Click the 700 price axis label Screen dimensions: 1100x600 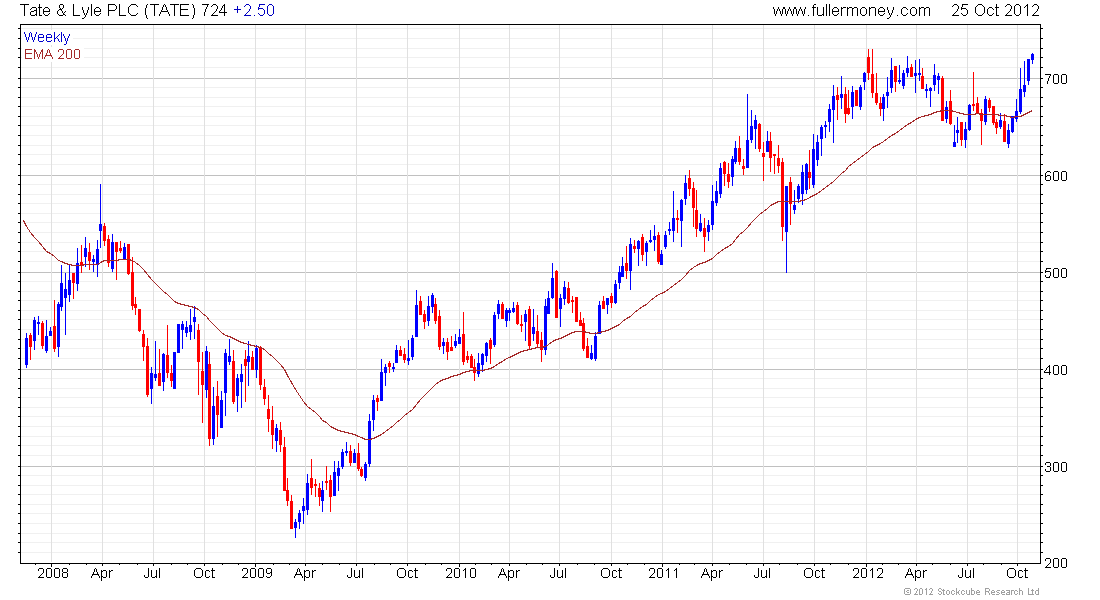click(x=1056, y=79)
